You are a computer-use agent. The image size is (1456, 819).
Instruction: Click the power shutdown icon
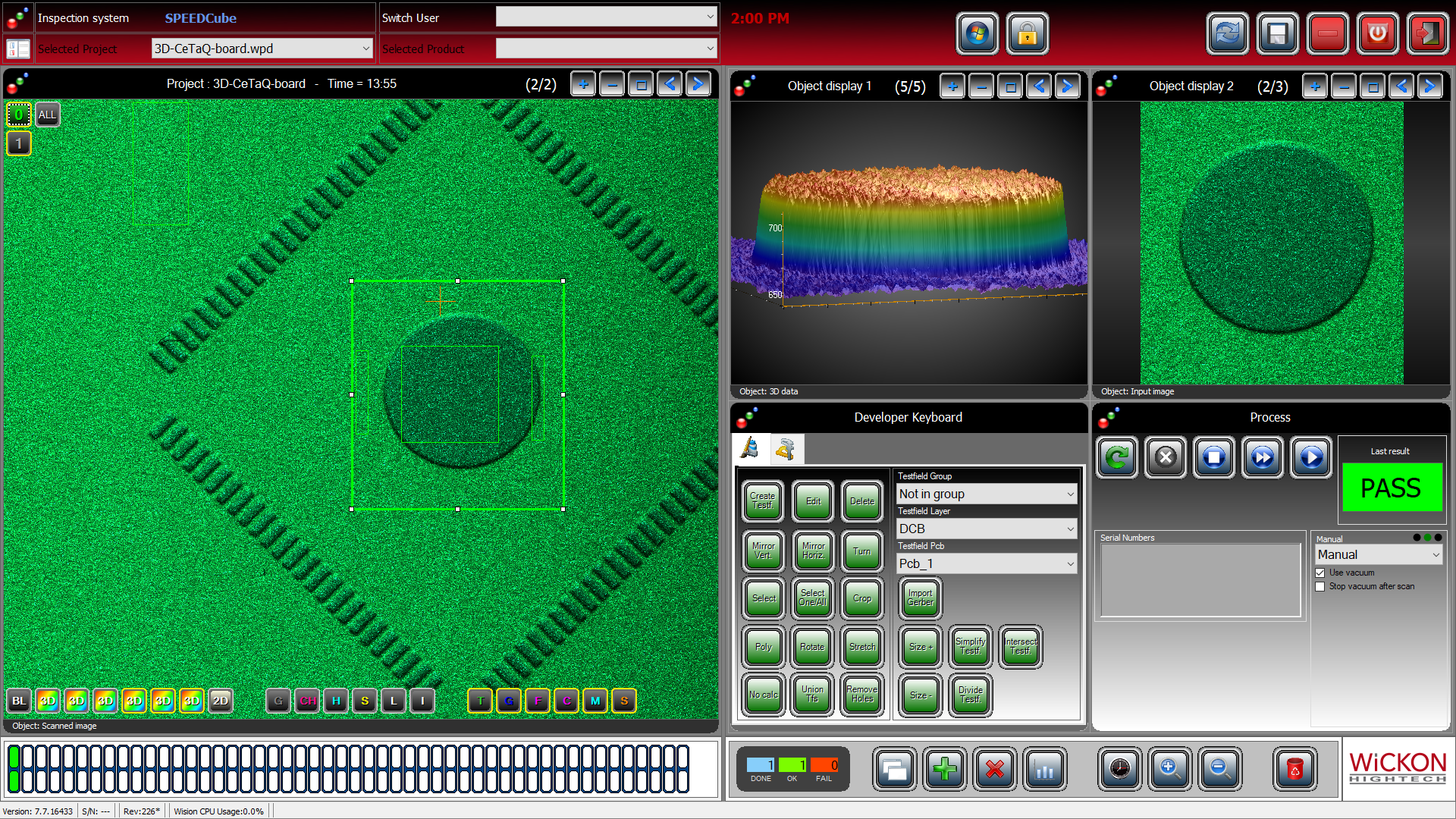point(1377,34)
